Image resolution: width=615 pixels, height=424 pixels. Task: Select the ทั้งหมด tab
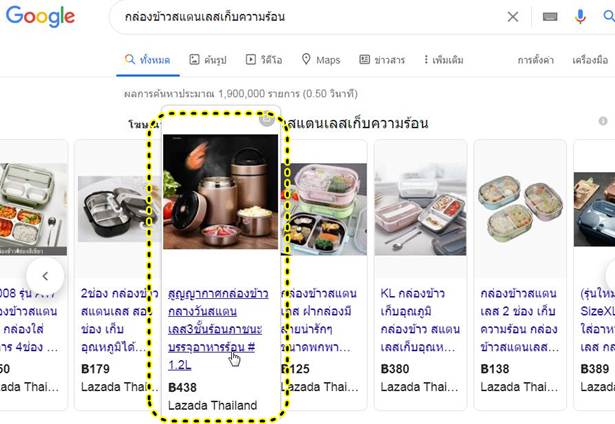147,60
